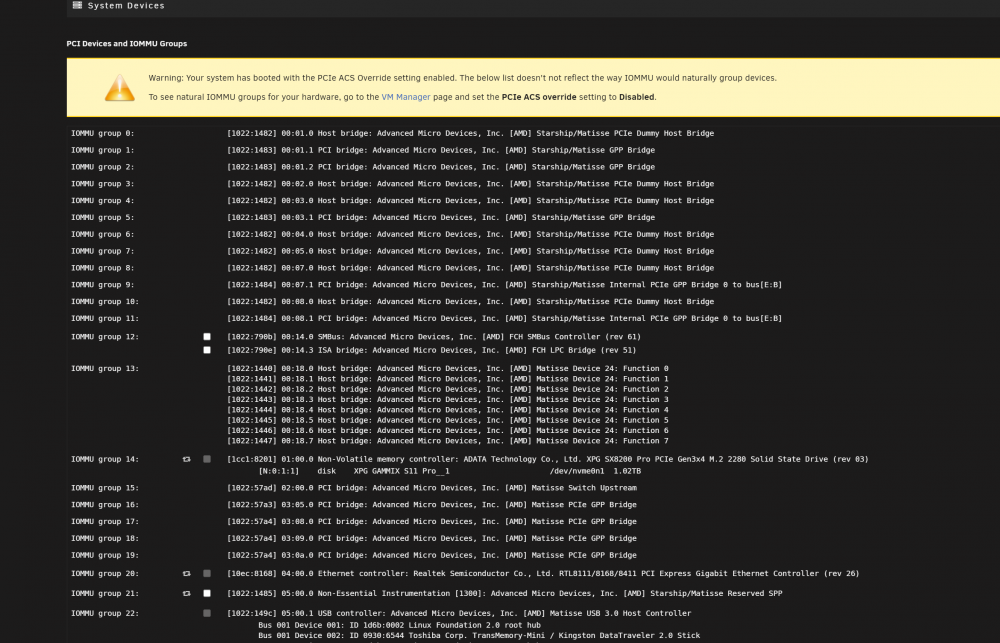Viewport: 1000px width, 643px height.
Task: Click the 00:03.0 Dummy Host Bridge row
Action: [x=471, y=200]
